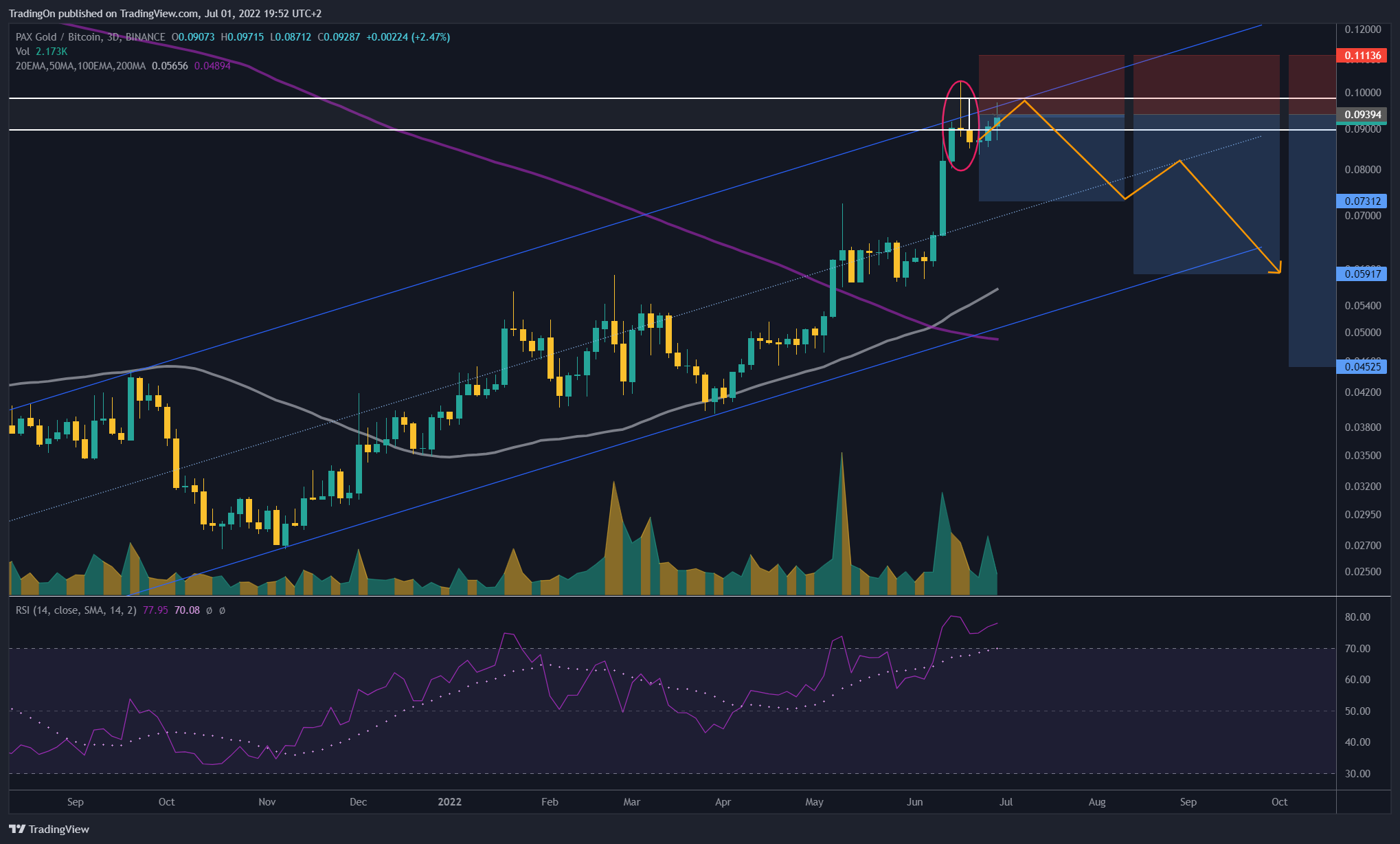Click the 0.02500 price axis tick
Image resolution: width=1400 pixels, height=844 pixels.
click(x=1362, y=572)
